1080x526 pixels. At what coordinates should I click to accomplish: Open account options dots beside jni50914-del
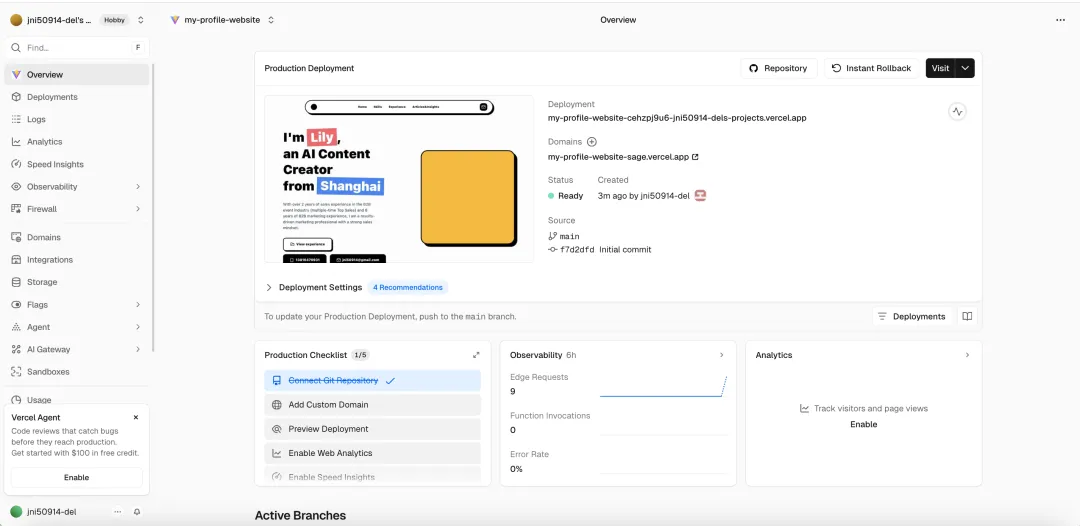118,512
